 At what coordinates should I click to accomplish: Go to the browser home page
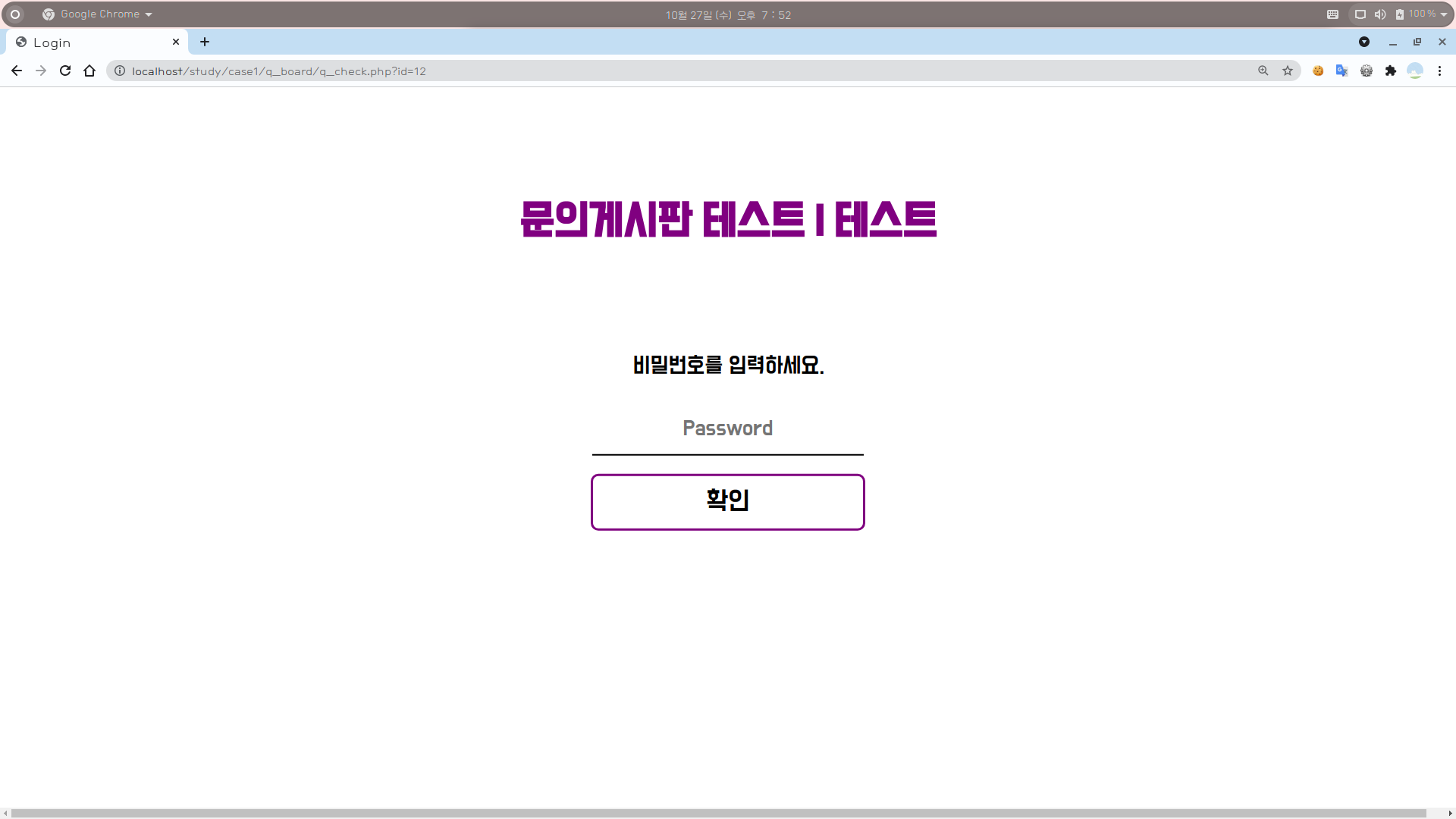(x=89, y=71)
